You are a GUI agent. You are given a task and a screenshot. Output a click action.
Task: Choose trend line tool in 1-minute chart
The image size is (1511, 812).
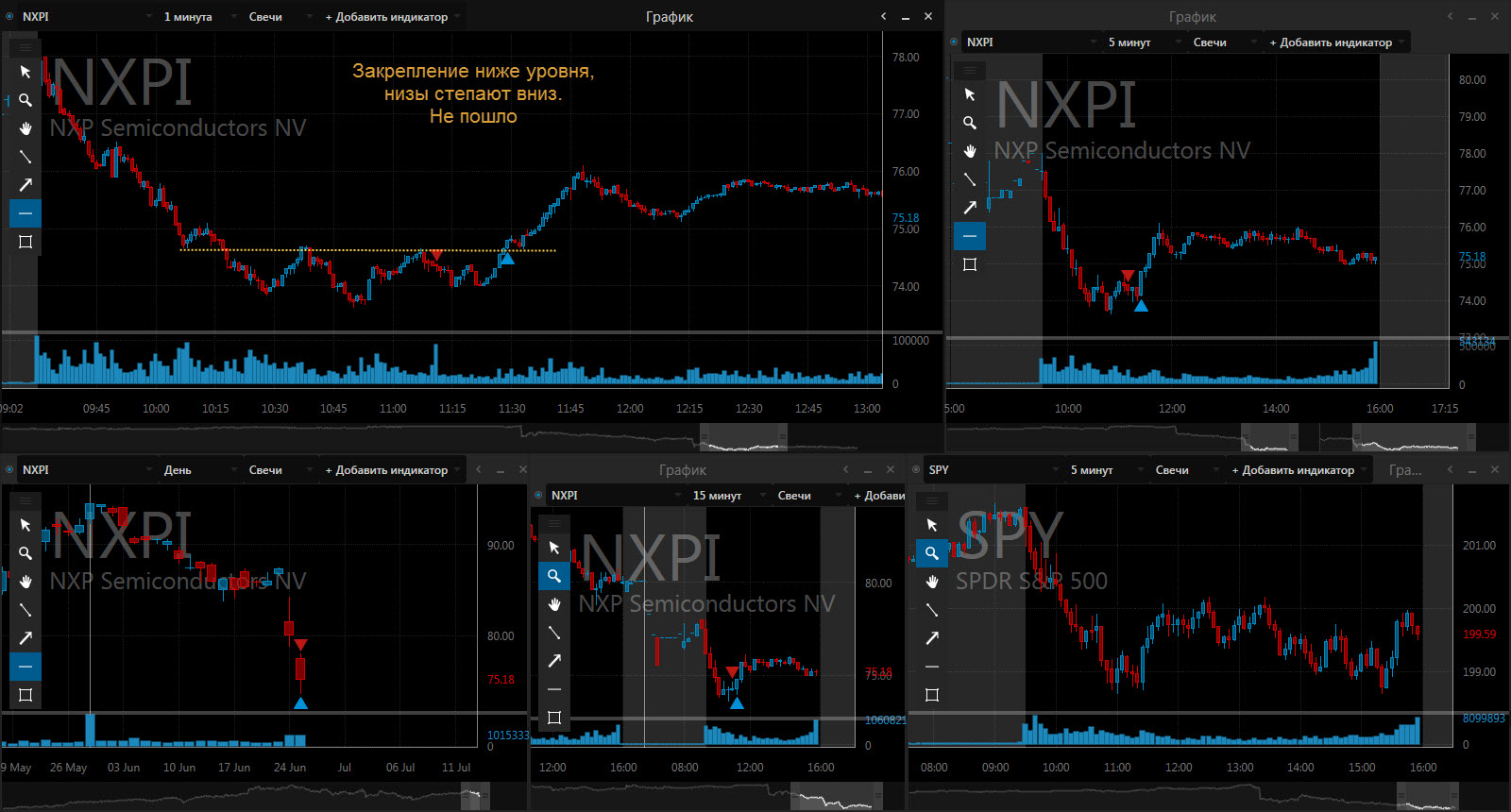(x=25, y=157)
